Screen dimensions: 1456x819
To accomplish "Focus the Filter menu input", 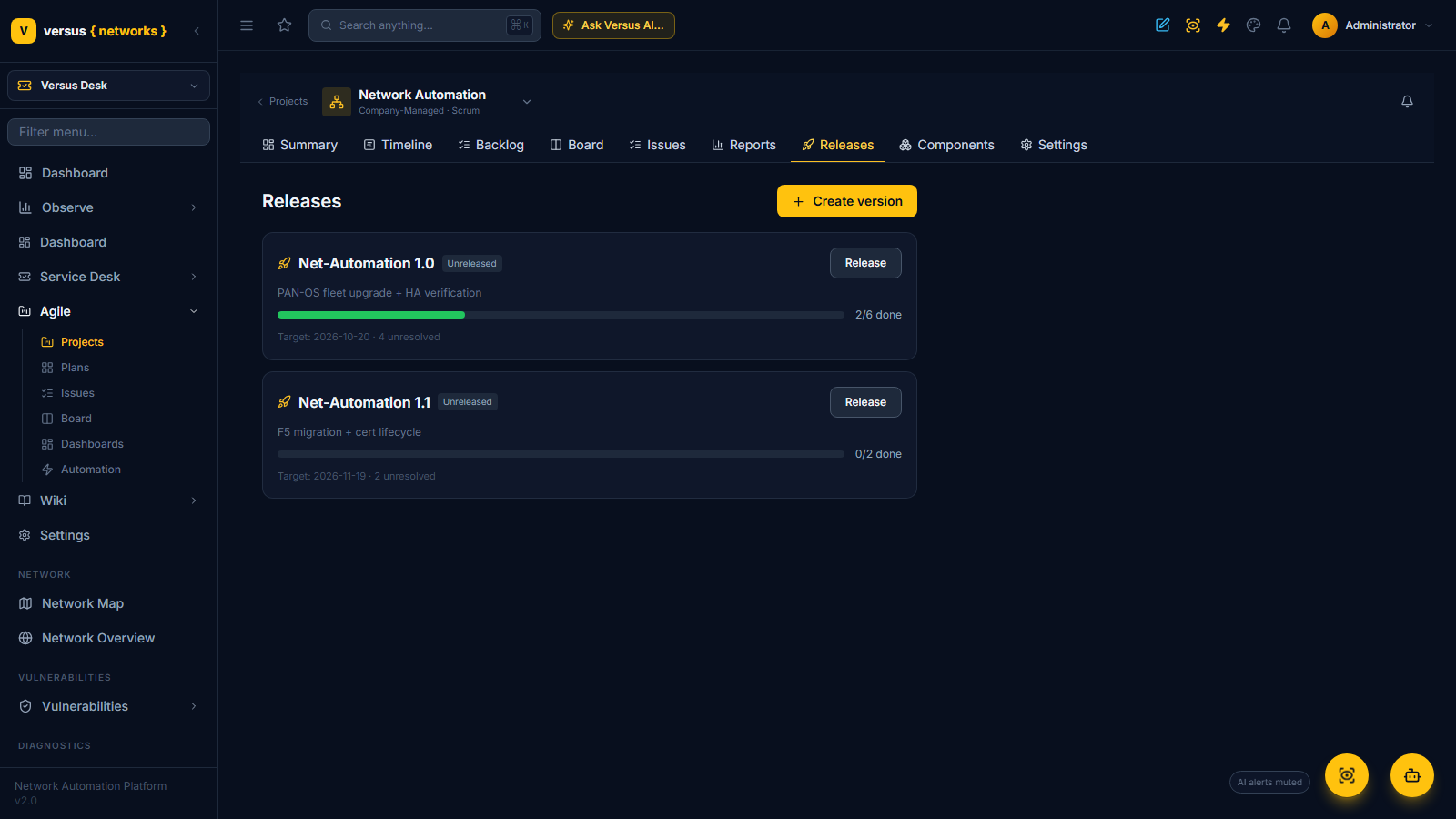I will (108, 132).
